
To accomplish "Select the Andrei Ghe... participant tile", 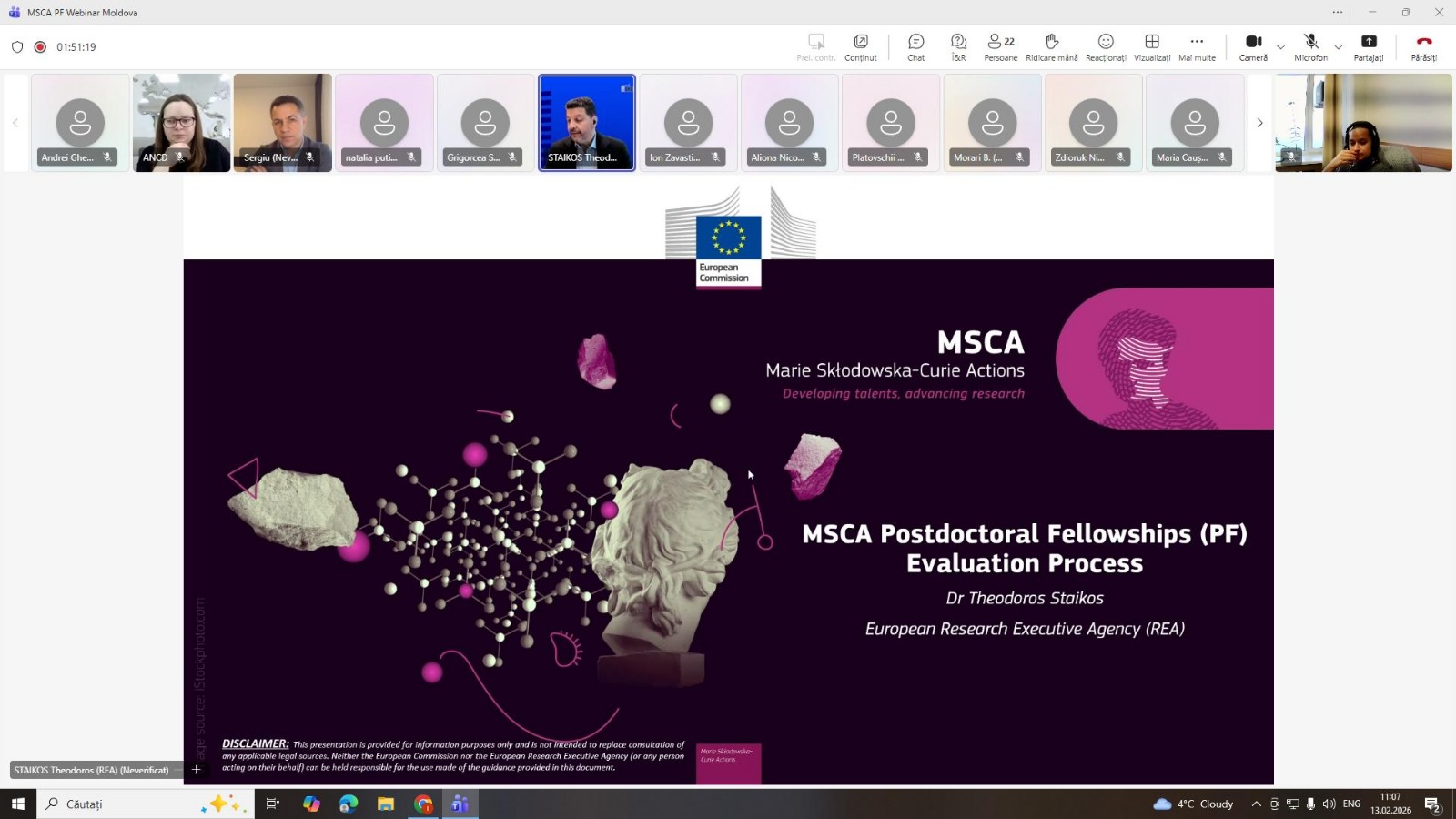I will 80,123.
